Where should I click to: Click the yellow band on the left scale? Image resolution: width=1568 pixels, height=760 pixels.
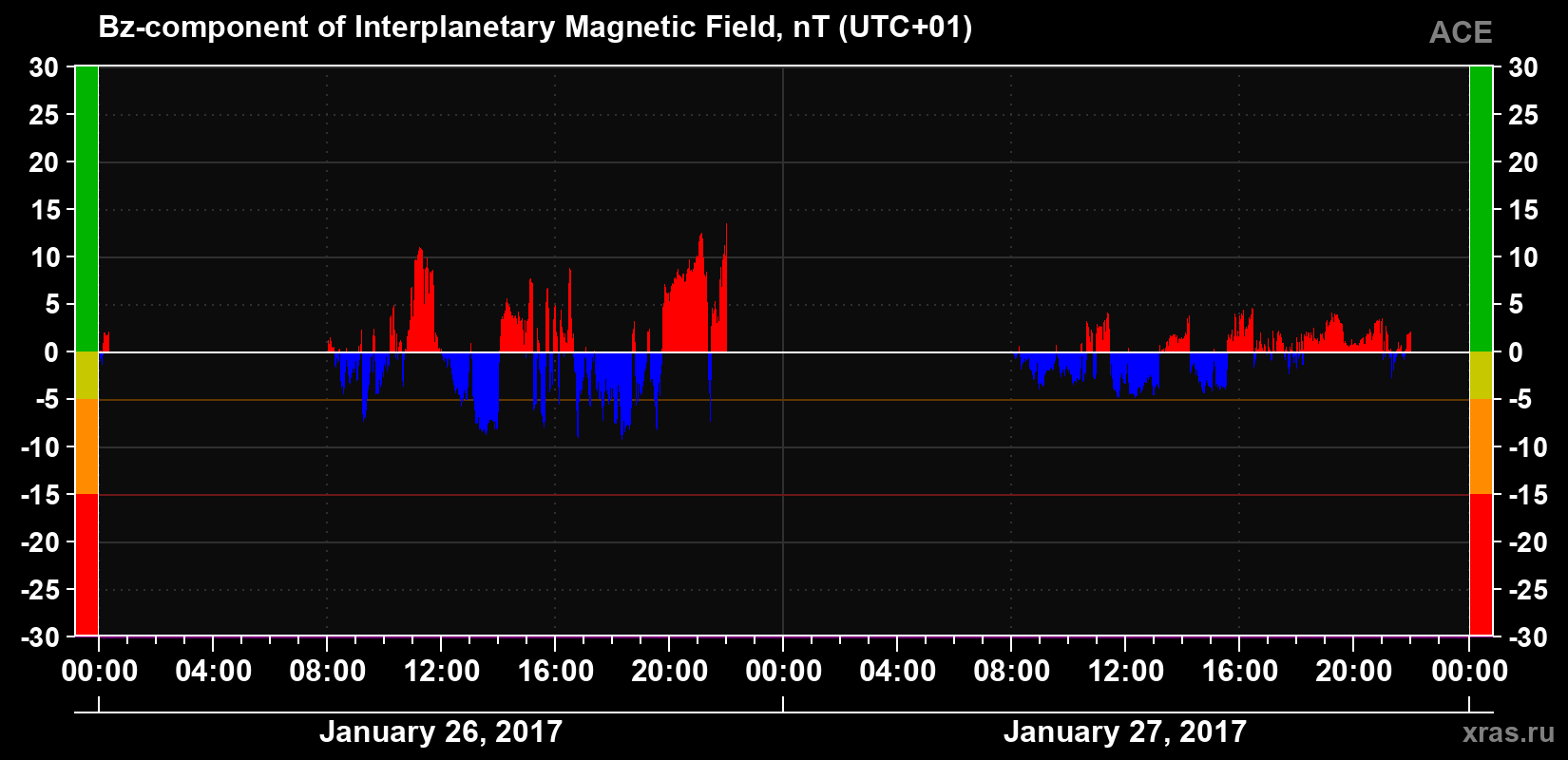click(86, 375)
